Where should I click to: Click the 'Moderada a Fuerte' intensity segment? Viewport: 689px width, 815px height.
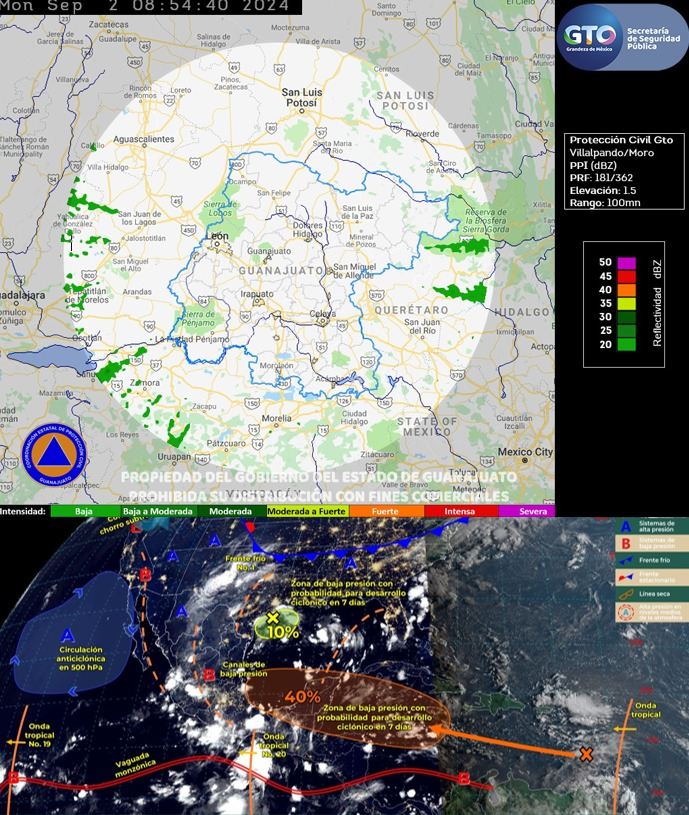307,511
